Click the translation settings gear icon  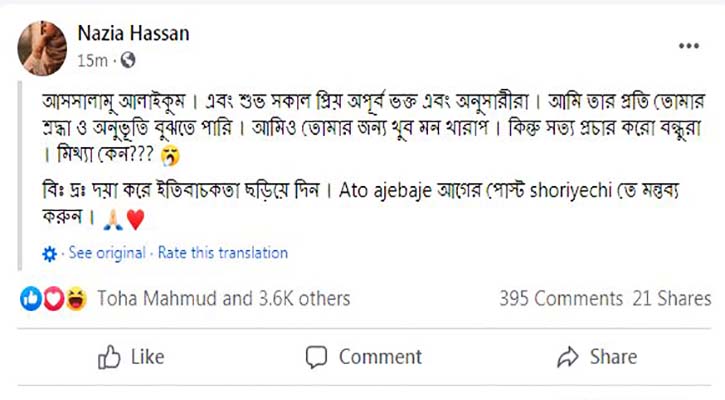(x=50, y=254)
